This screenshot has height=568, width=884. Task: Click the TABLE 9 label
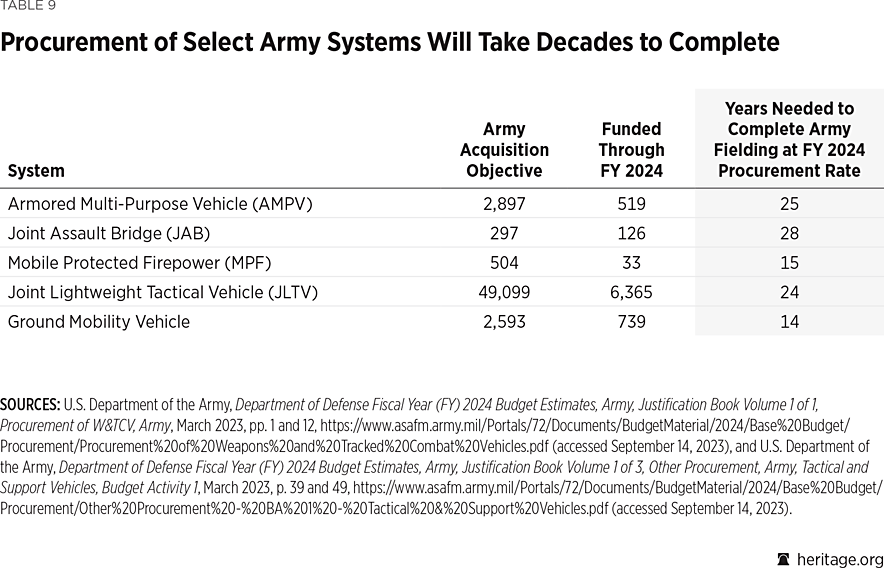(x=28, y=6)
